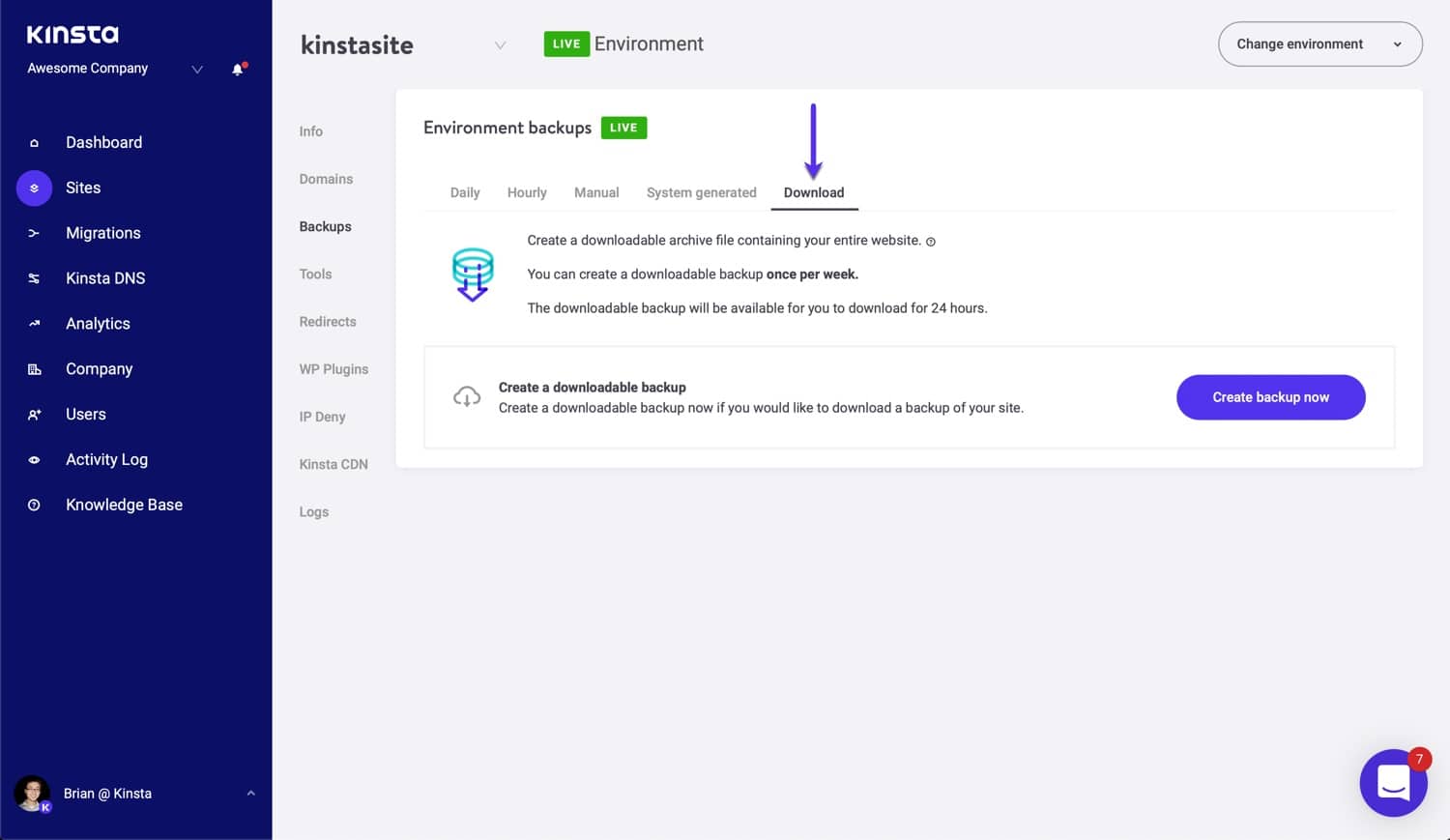Open the kinstasite site switcher chevron
This screenshot has width=1450, height=840.
[x=500, y=45]
